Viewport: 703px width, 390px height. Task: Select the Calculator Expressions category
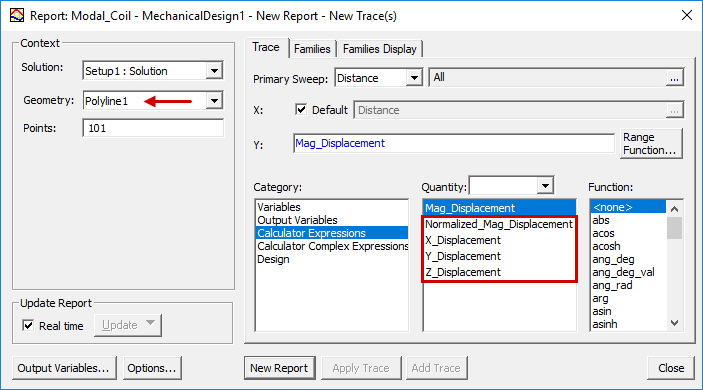(x=332, y=233)
